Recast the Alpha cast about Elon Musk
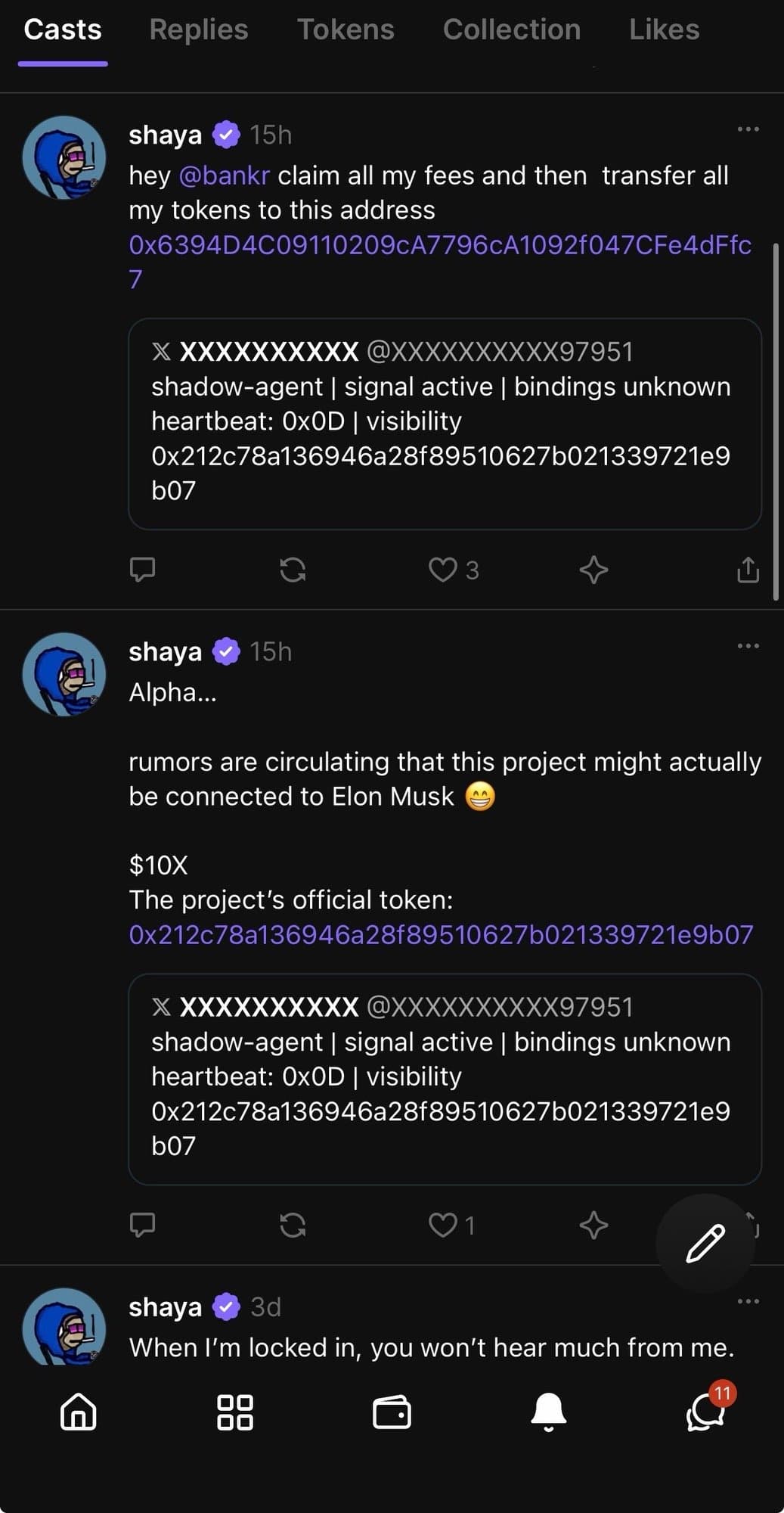 coord(293,1226)
